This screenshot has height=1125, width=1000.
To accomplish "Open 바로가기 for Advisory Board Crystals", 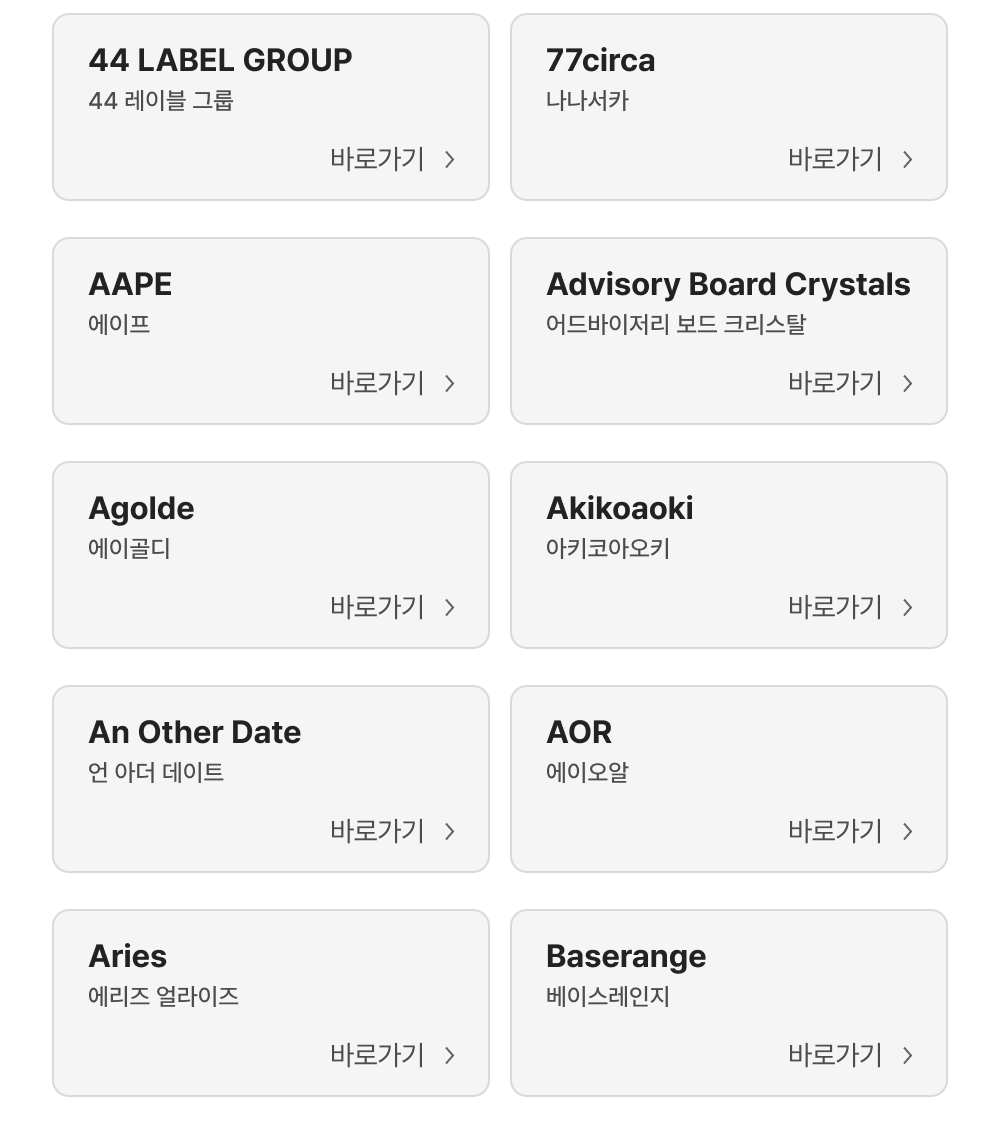I will point(835,383).
